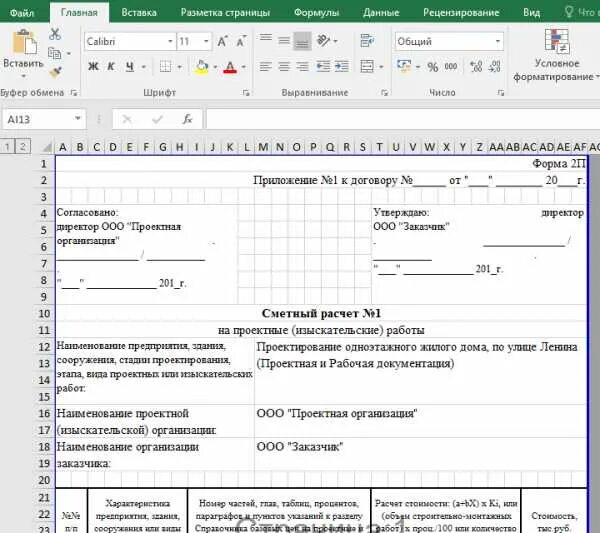
Task: Expand fill color dropdown arrow
Action: tap(215, 67)
